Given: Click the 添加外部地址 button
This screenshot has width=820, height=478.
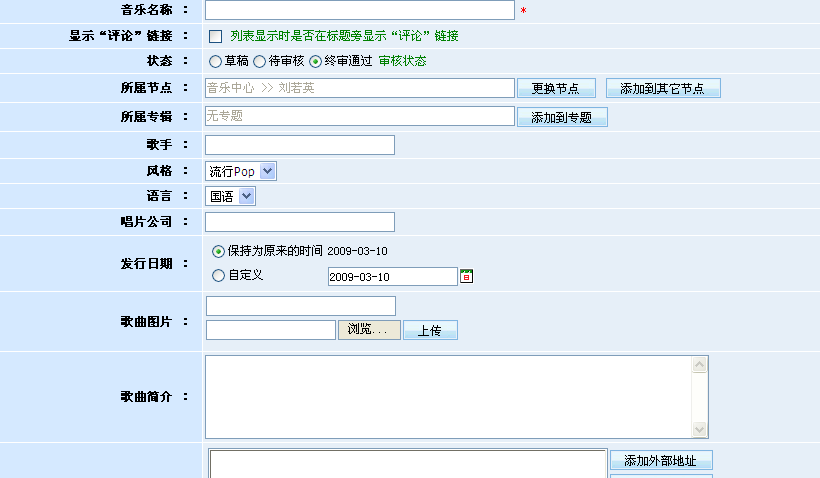Looking at the screenshot, I should (x=660, y=460).
